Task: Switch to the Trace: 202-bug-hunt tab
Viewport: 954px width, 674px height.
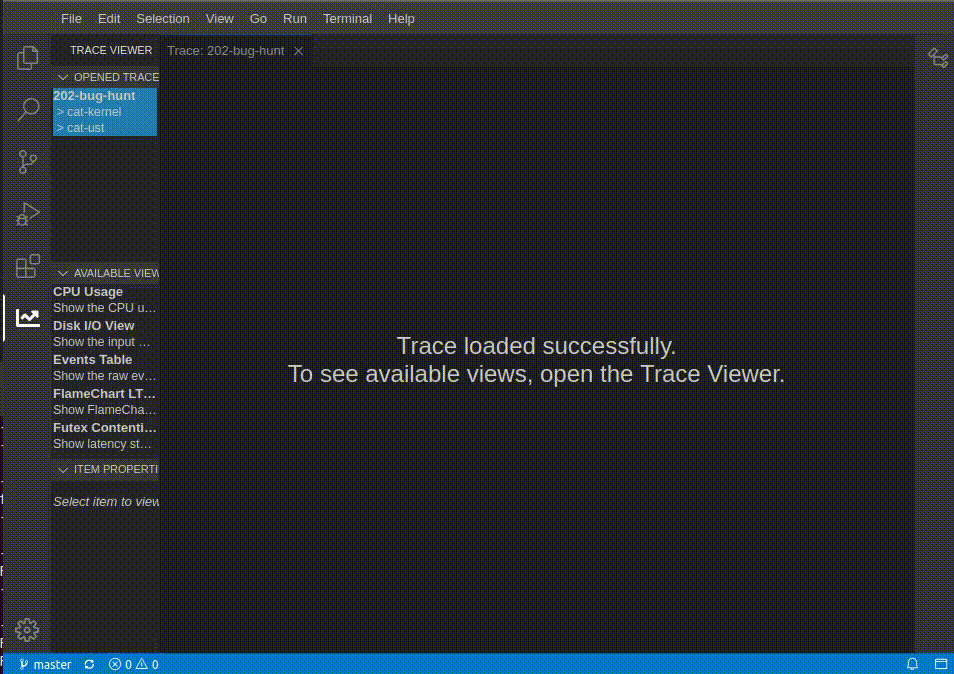Action: [225, 50]
